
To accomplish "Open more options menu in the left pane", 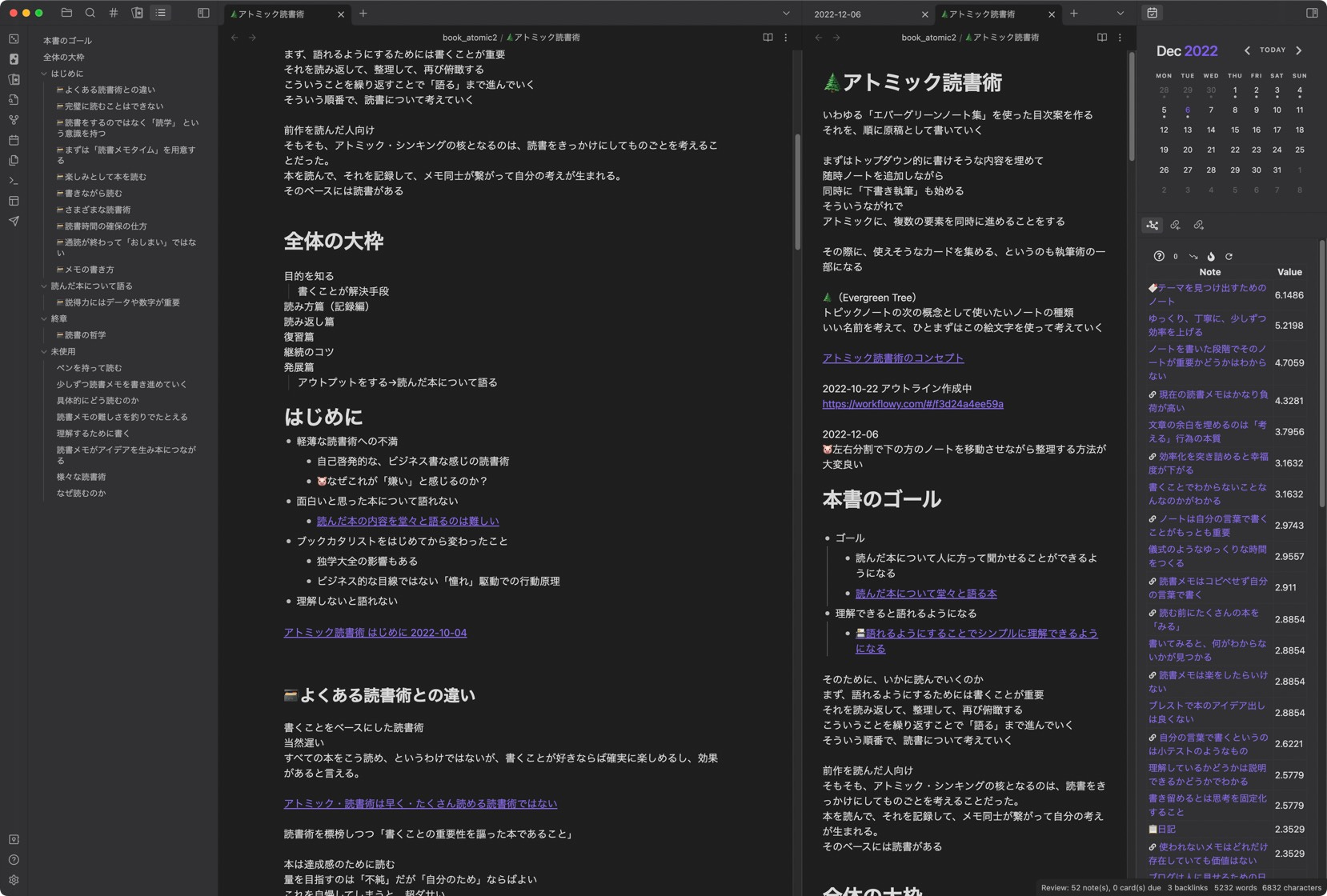I will click(785, 38).
